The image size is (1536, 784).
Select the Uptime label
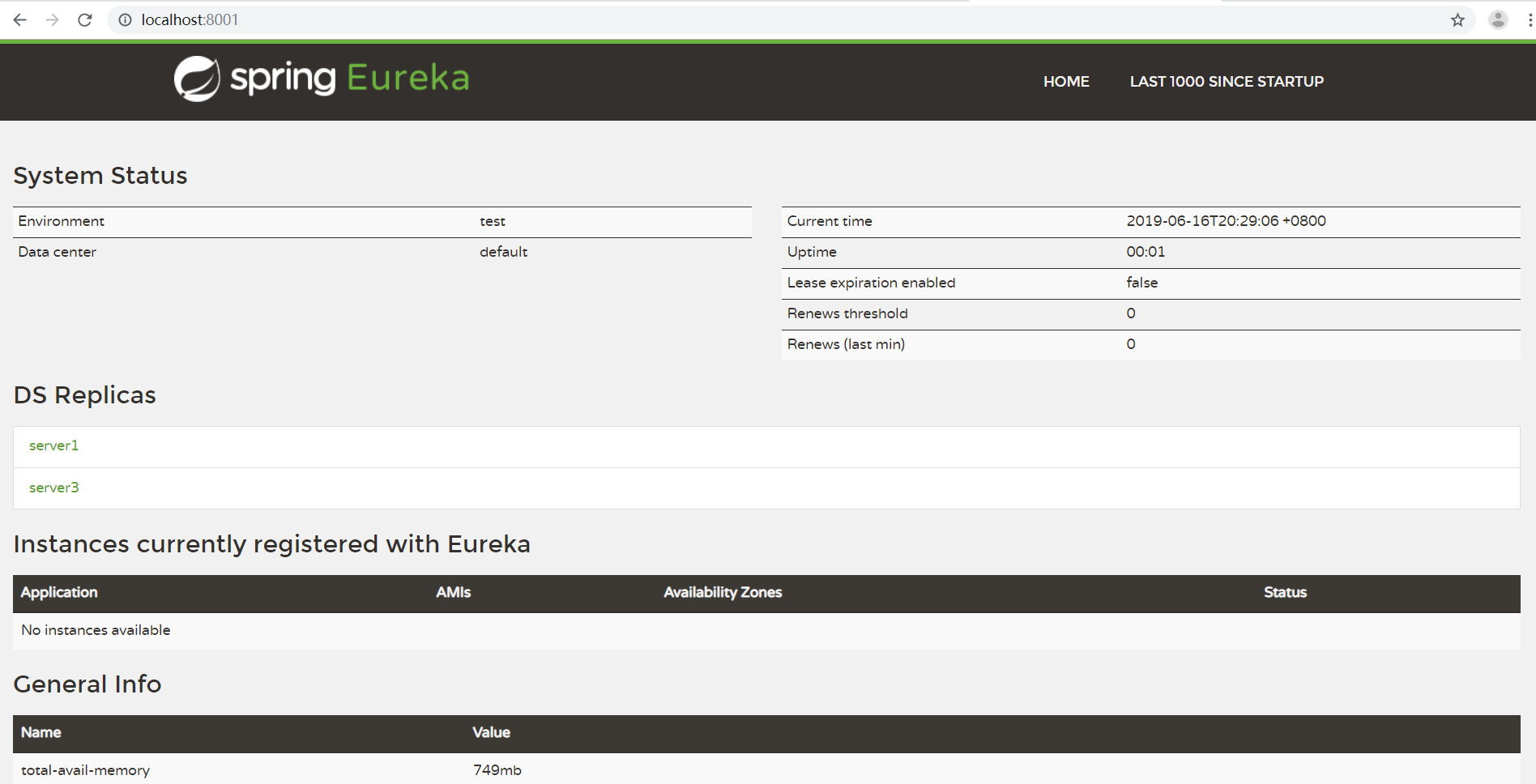coord(812,252)
